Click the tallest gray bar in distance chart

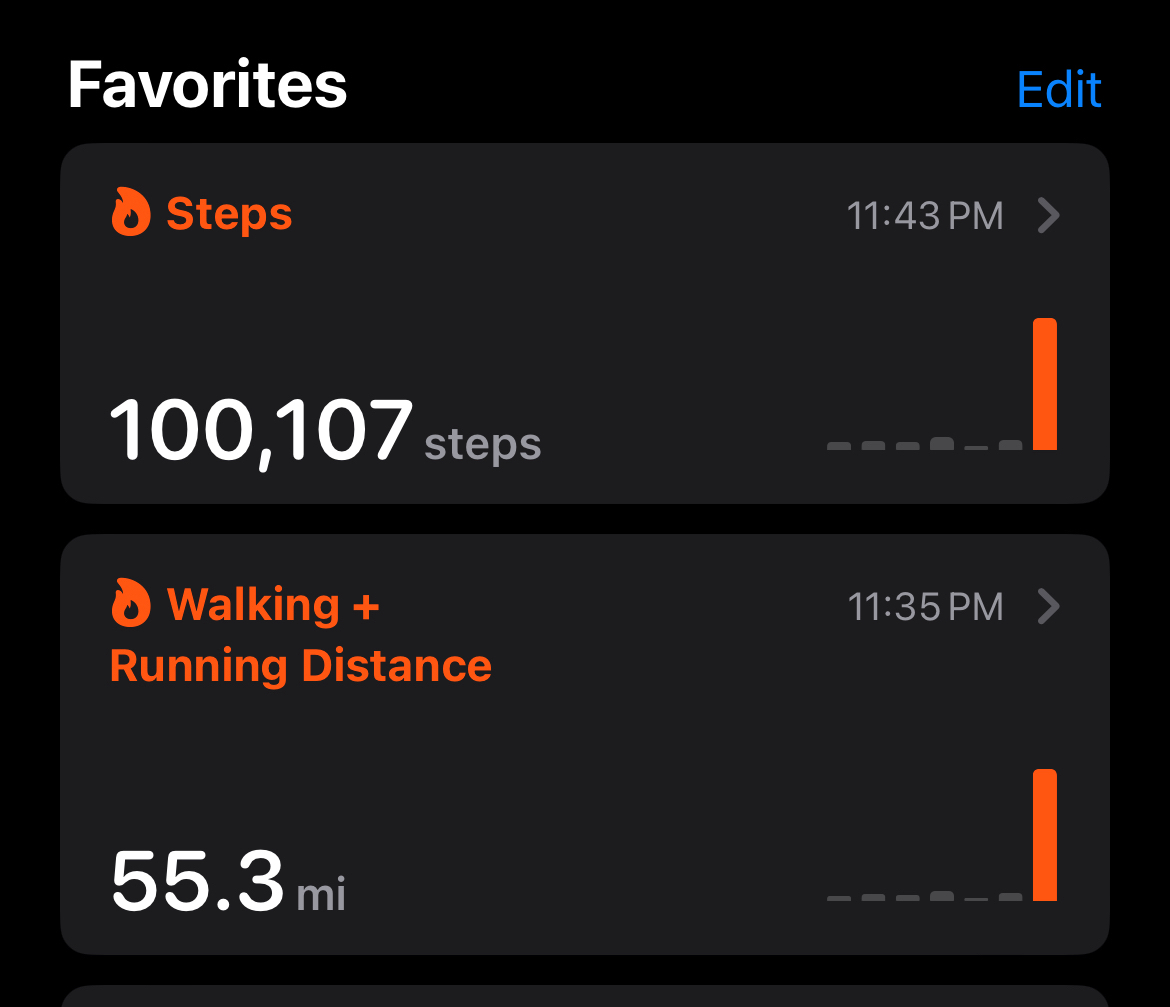point(941,896)
